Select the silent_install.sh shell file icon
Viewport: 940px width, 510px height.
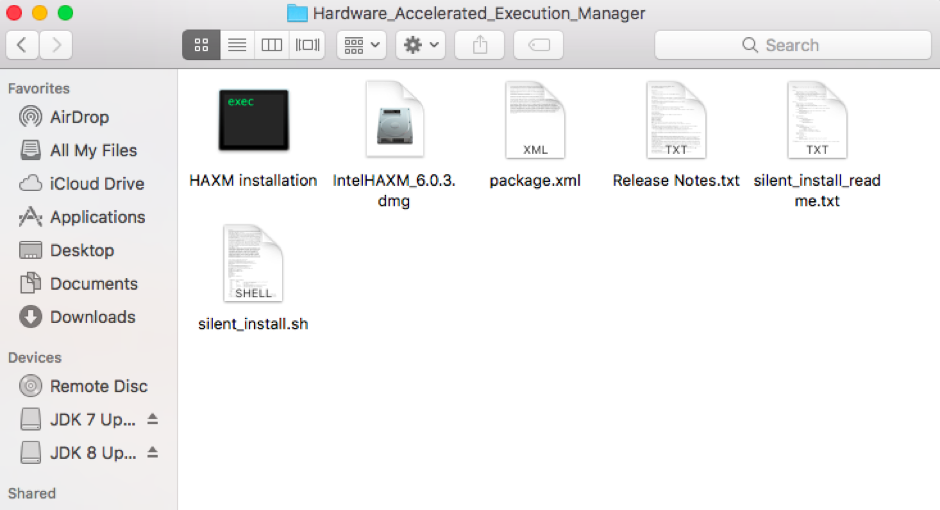tap(253, 263)
